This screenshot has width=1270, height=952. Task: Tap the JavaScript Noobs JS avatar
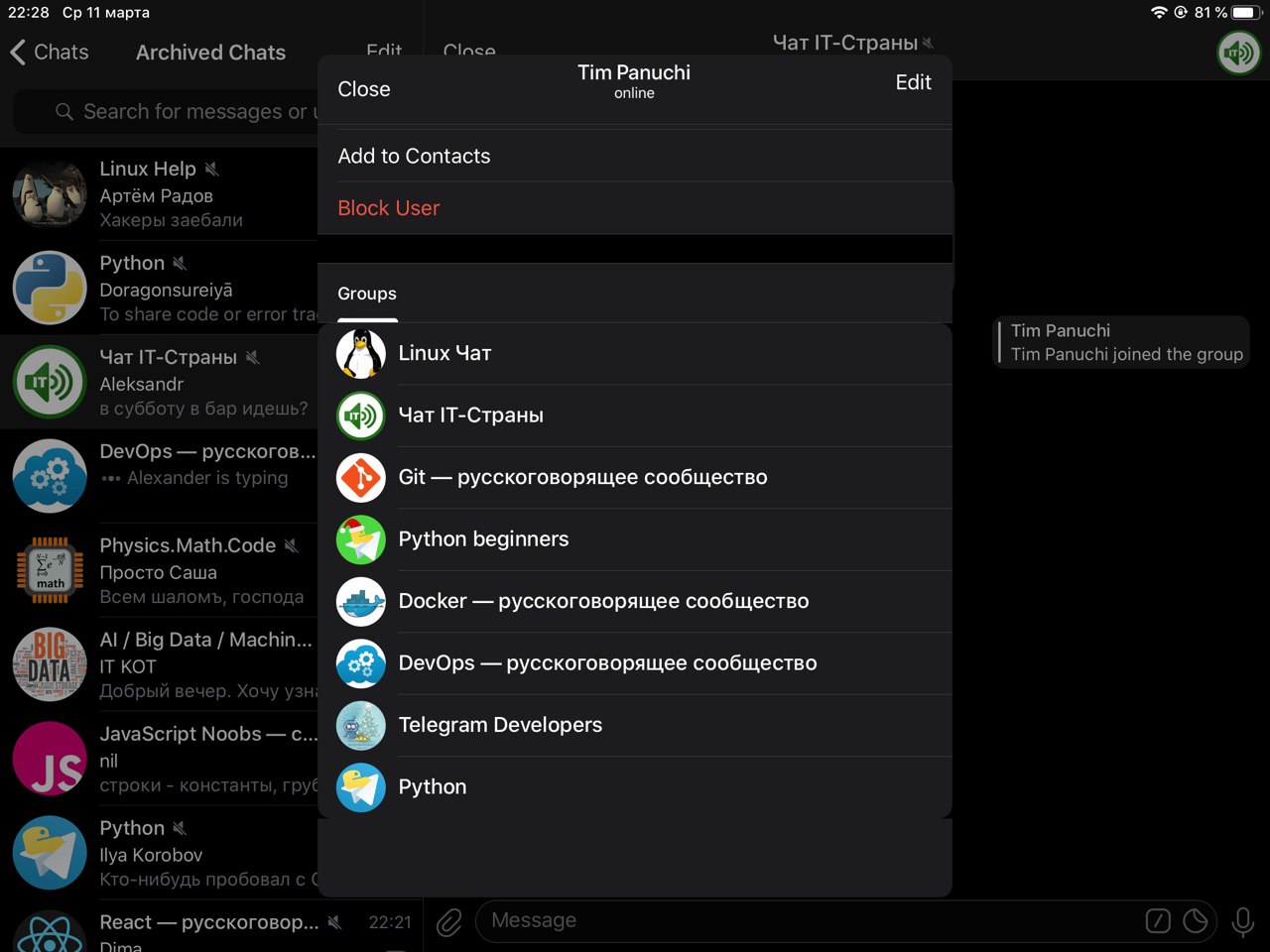pos(50,759)
